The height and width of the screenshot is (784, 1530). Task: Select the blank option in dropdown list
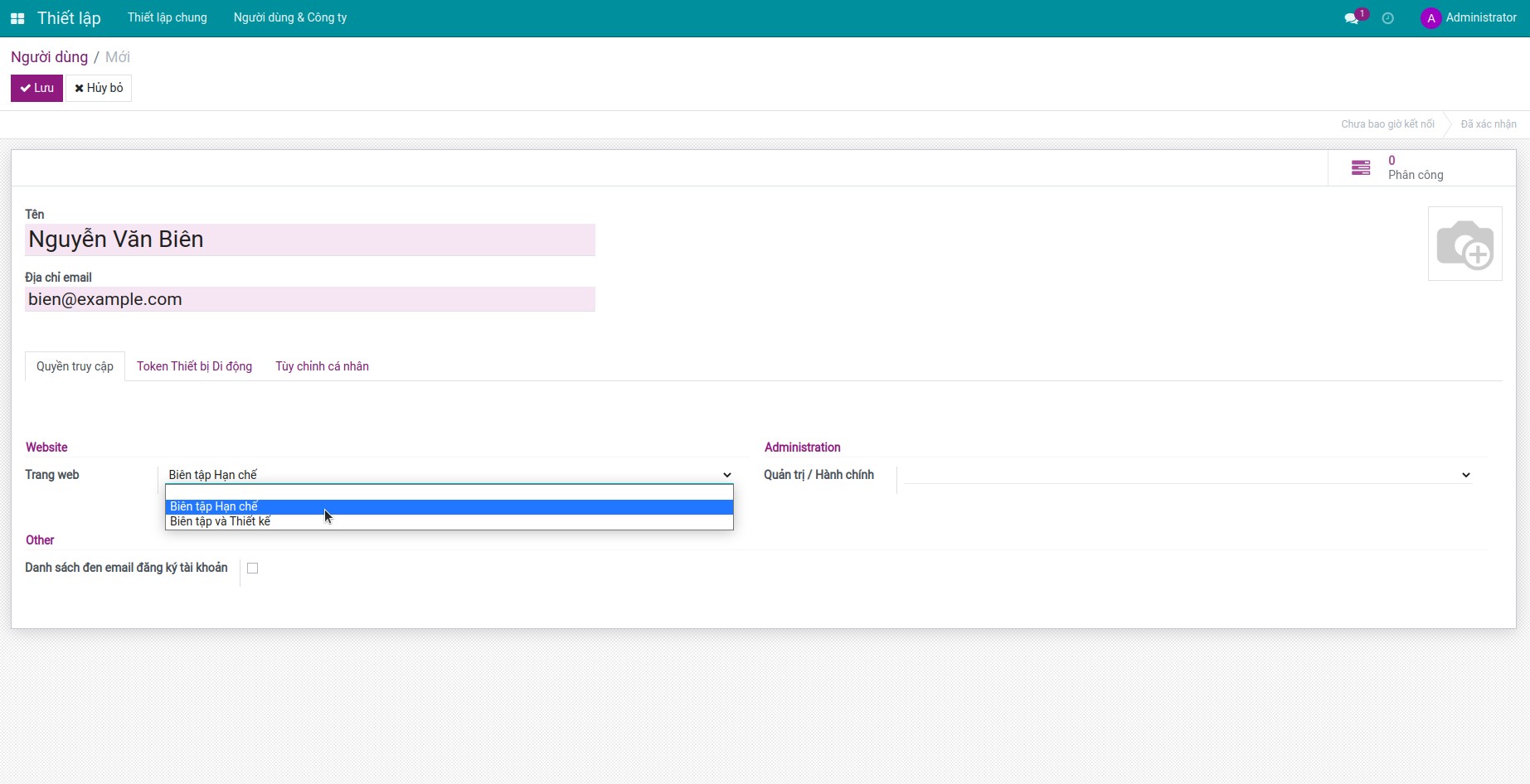click(449, 492)
